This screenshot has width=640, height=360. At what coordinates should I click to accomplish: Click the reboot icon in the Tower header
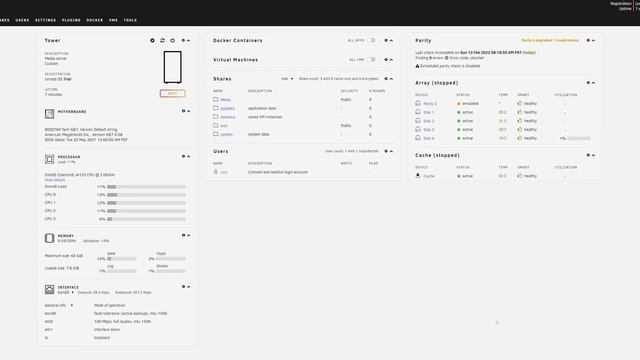[x=162, y=40]
